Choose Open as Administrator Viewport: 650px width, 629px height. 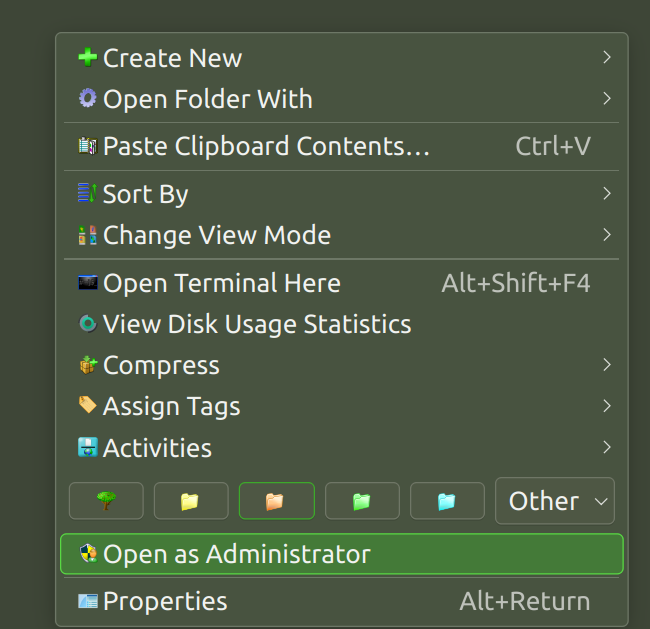(342, 554)
